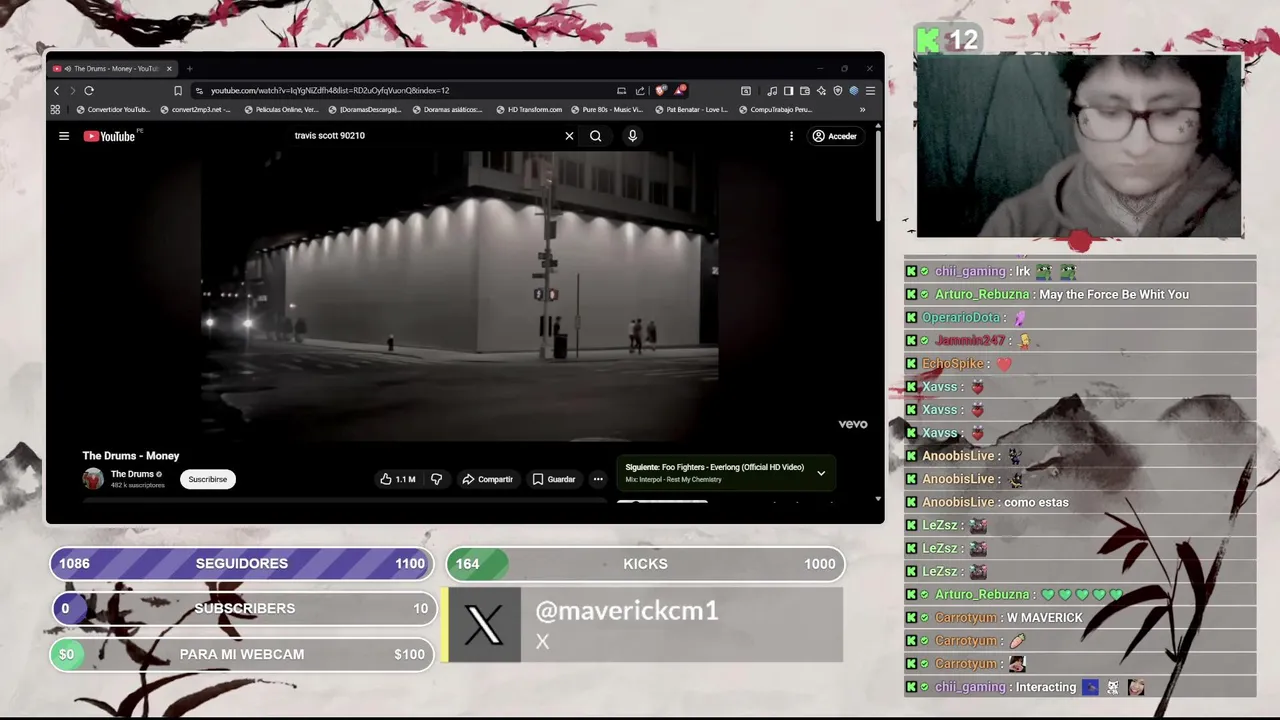
Task: Click Siguiente: Foo Fighters - Everlong text
Action: click(x=715, y=467)
